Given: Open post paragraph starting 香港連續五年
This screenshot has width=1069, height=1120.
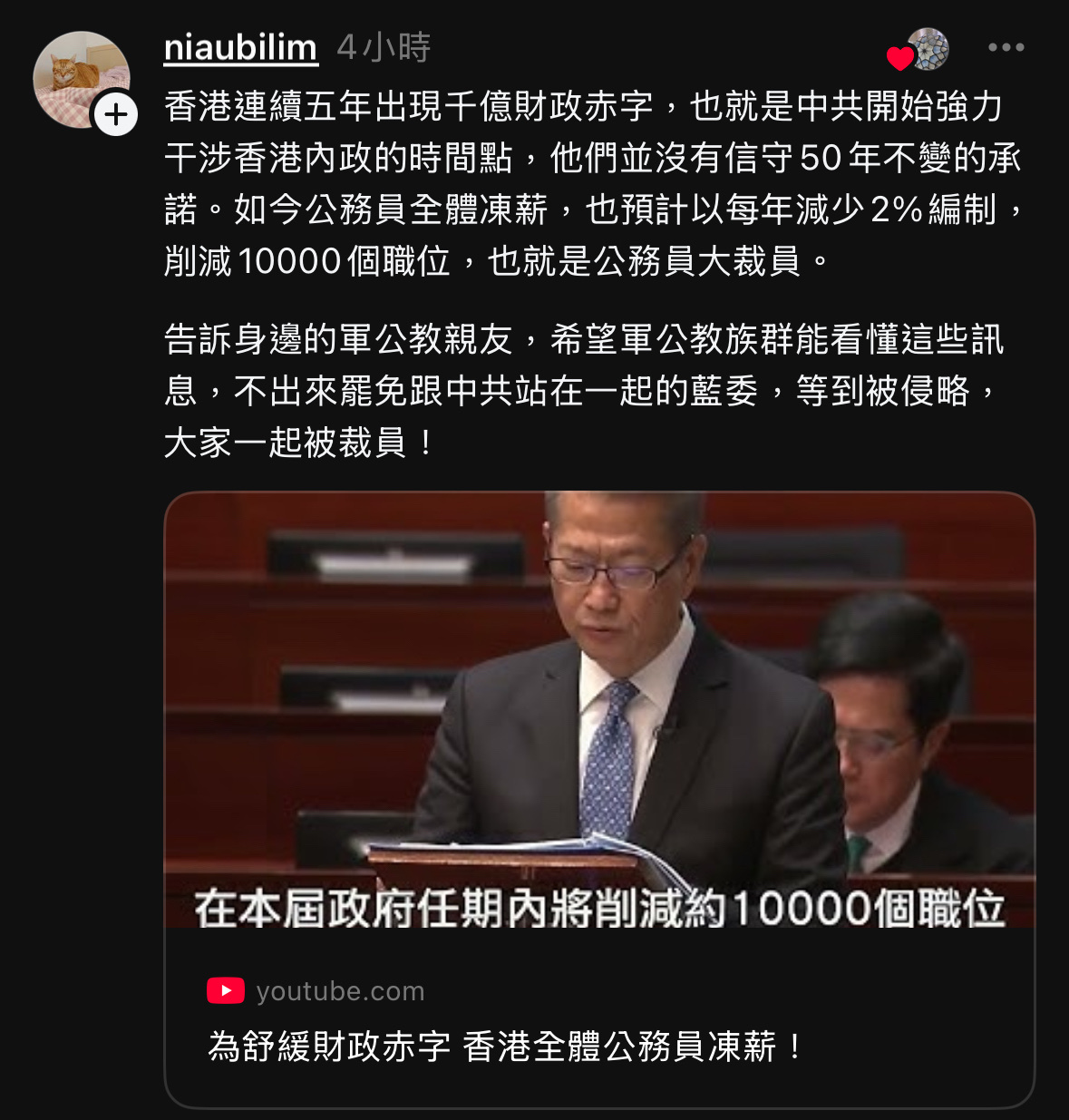Looking at the screenshot, I should coord(595,184).
